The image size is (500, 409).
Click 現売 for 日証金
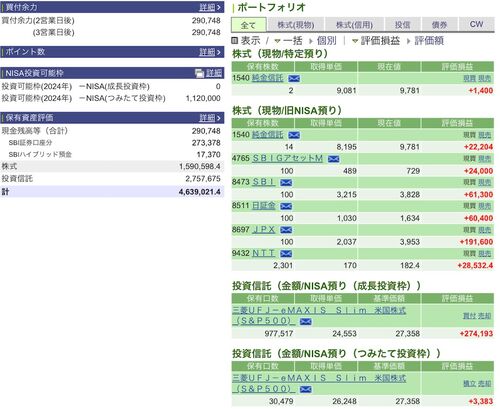(x=485, y=206)
